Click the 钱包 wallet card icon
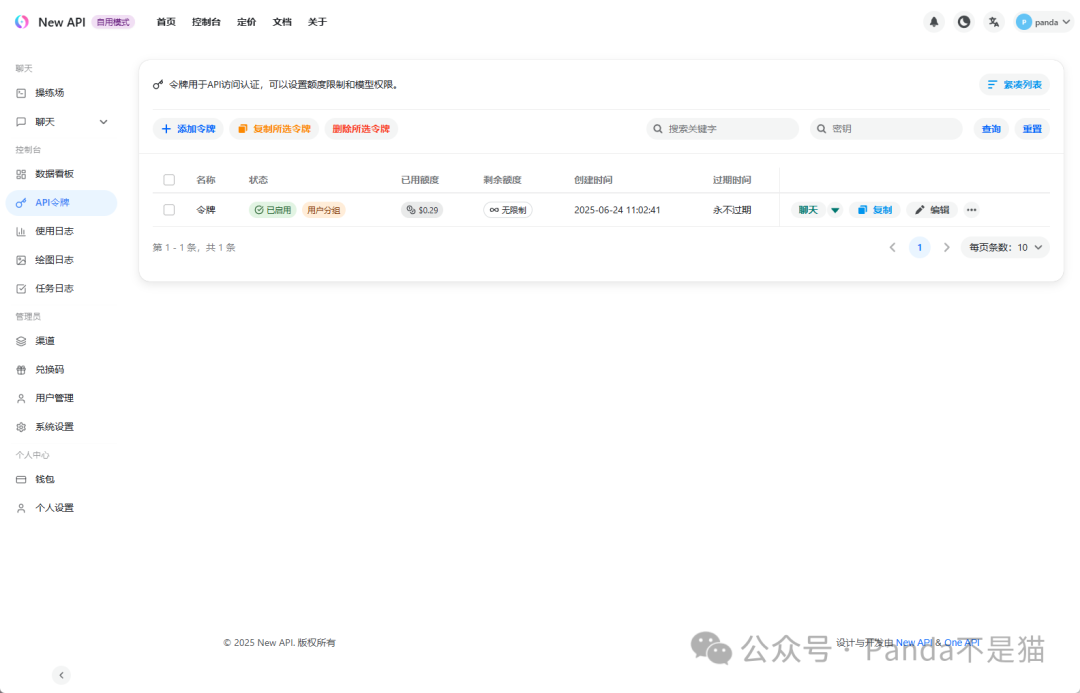 point(21,479)
